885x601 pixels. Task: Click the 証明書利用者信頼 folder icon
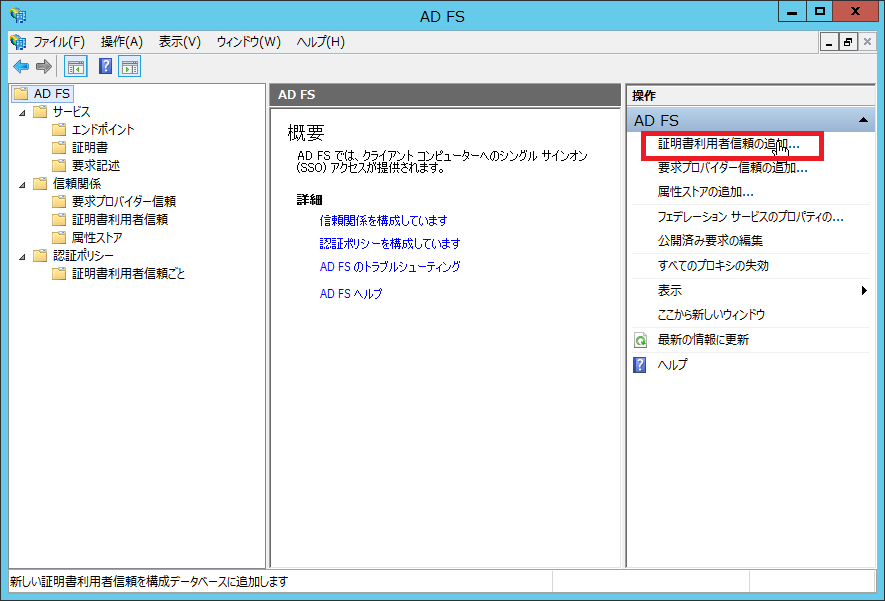59,220
